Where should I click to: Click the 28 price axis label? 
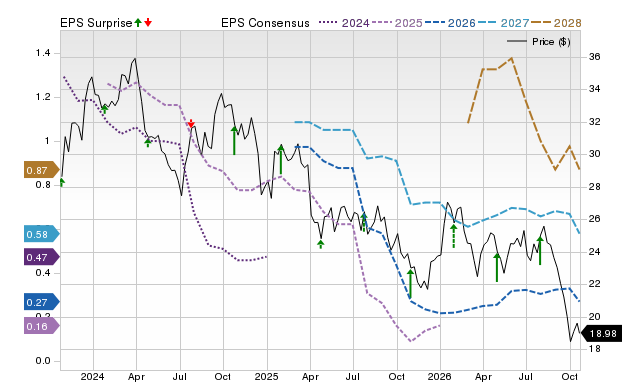pos(595,187)
